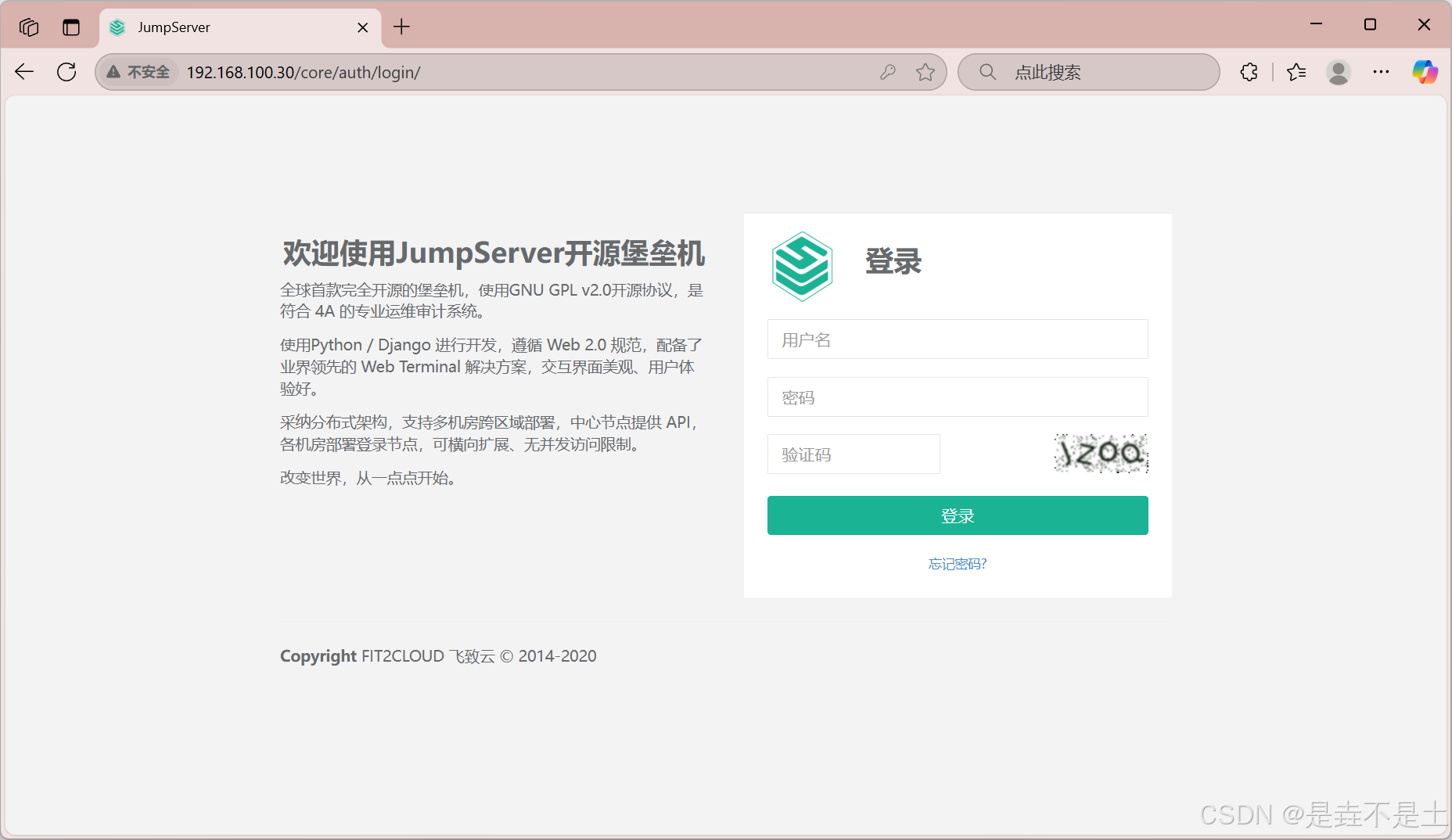1452x840 pixels.
Task: Select the JumpServer tab
Action: [240, 27]
